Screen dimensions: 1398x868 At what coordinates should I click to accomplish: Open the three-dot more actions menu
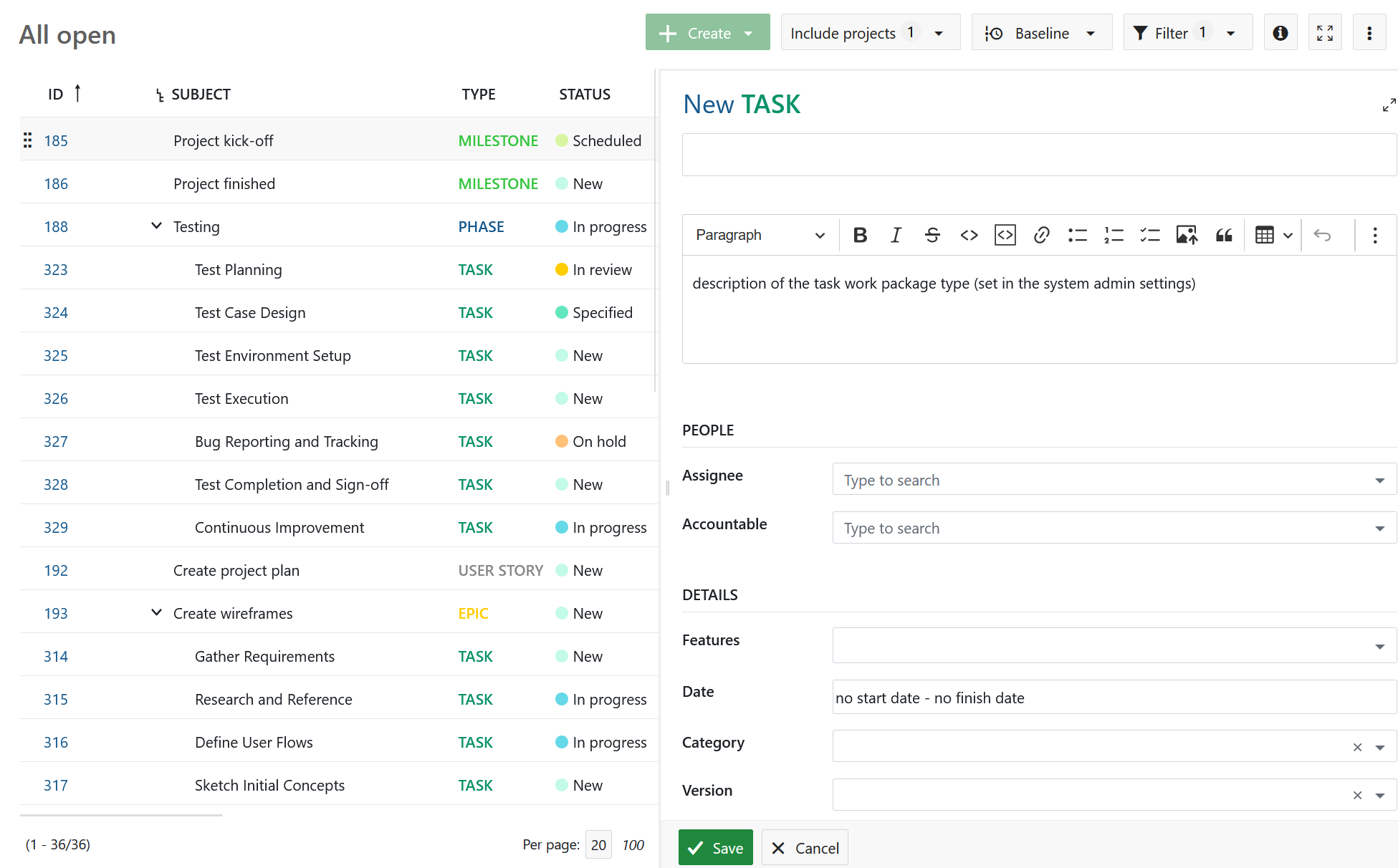[1369, 33]
